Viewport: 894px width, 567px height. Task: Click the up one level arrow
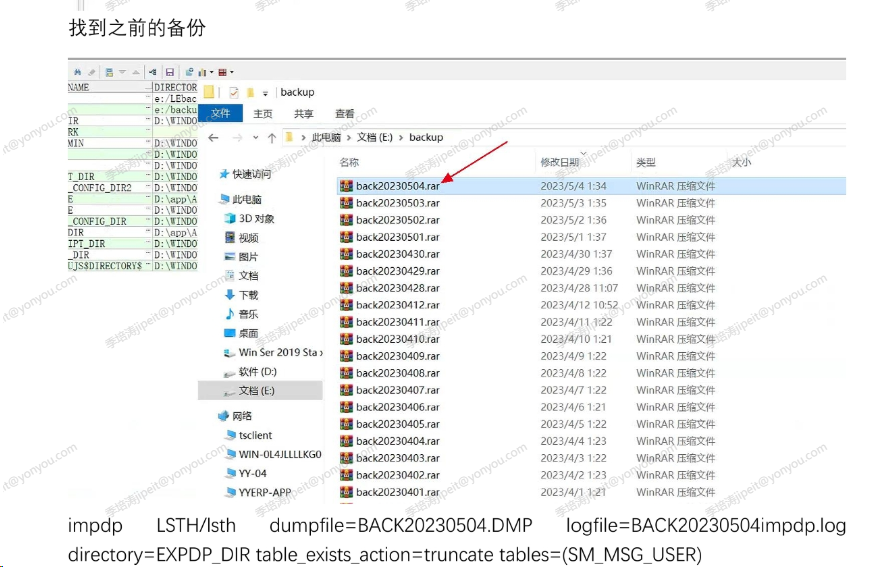(272, 137)
